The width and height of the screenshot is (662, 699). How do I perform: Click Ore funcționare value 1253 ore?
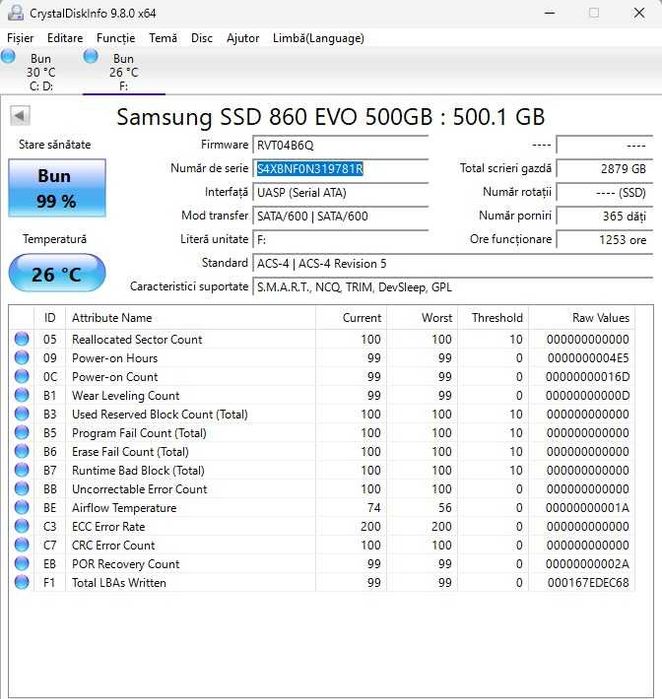coord(605,240)
